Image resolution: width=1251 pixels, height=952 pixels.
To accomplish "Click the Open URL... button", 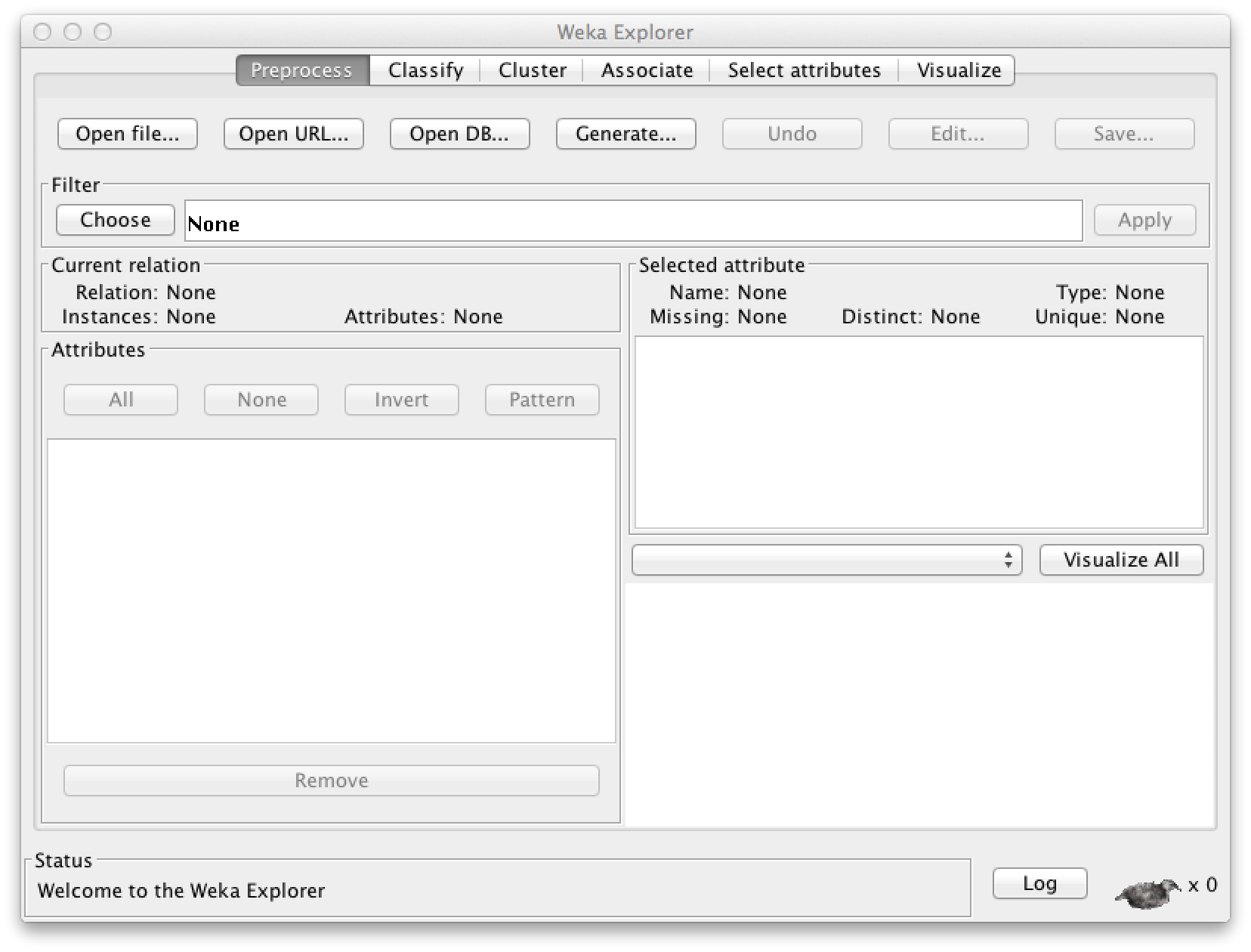I will [x=294, y=134].
